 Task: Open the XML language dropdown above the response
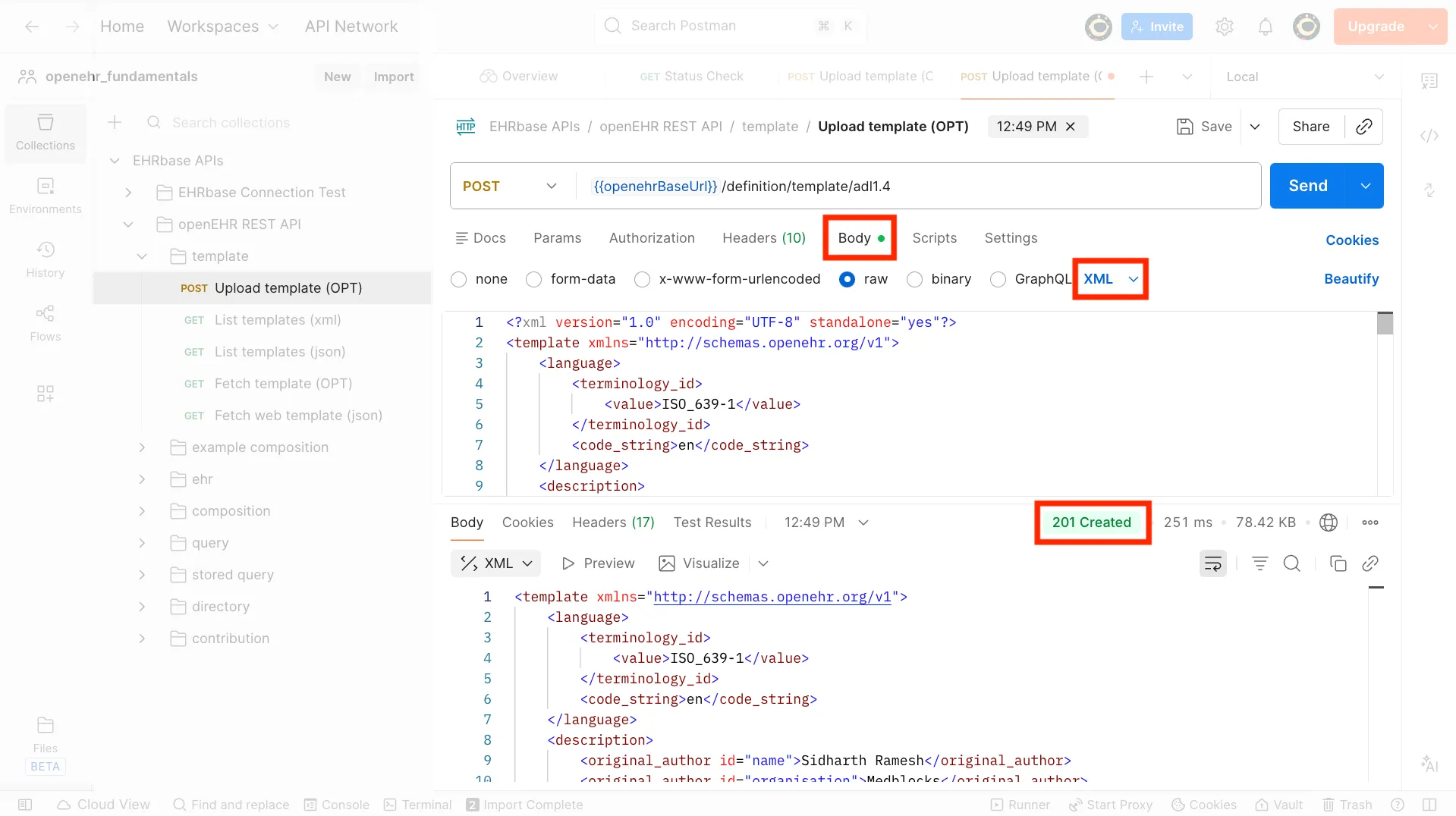coord(495,563)
